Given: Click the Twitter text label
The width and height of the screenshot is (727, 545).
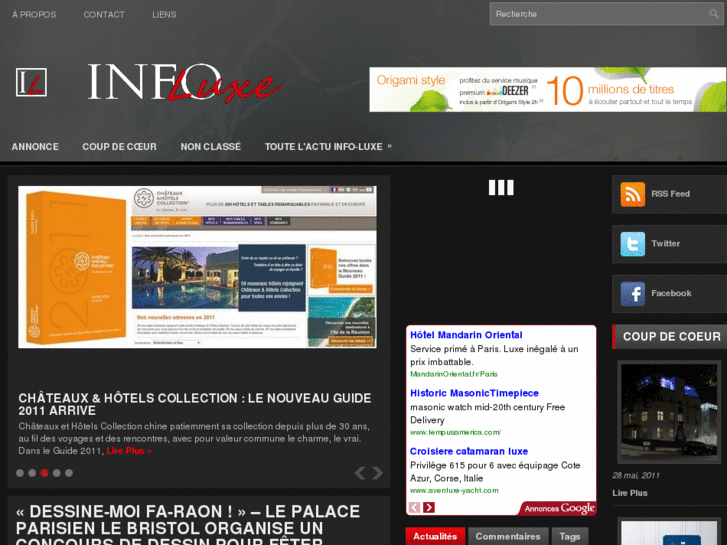Looking at the screenshot, I should (665, 244).
